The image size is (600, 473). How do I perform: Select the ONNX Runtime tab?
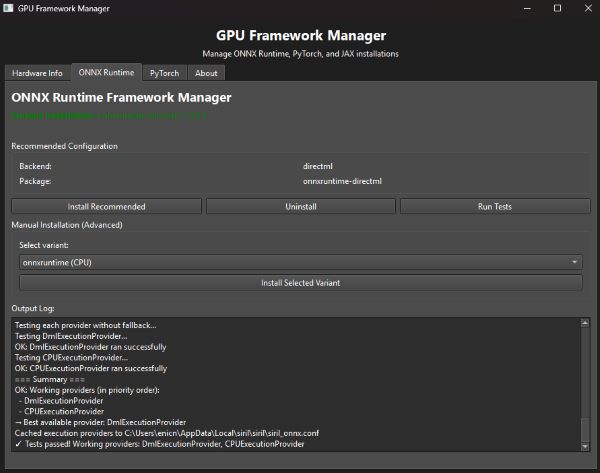coord(104,73)
